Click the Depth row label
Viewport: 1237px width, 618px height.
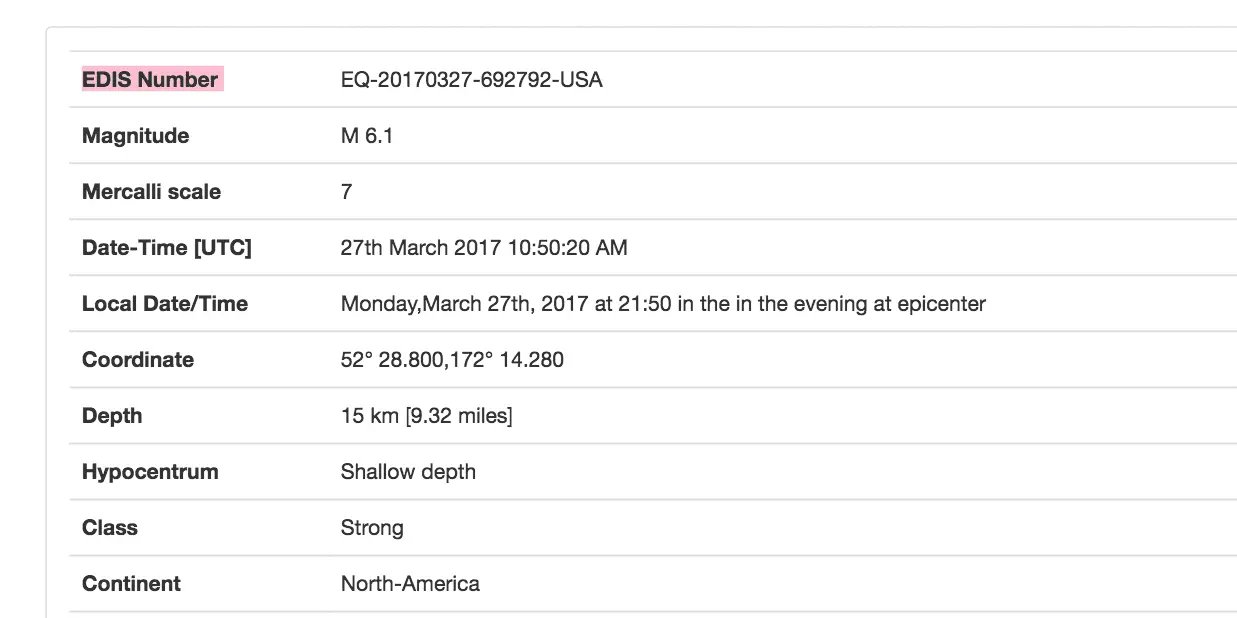(x=112, y=416)
